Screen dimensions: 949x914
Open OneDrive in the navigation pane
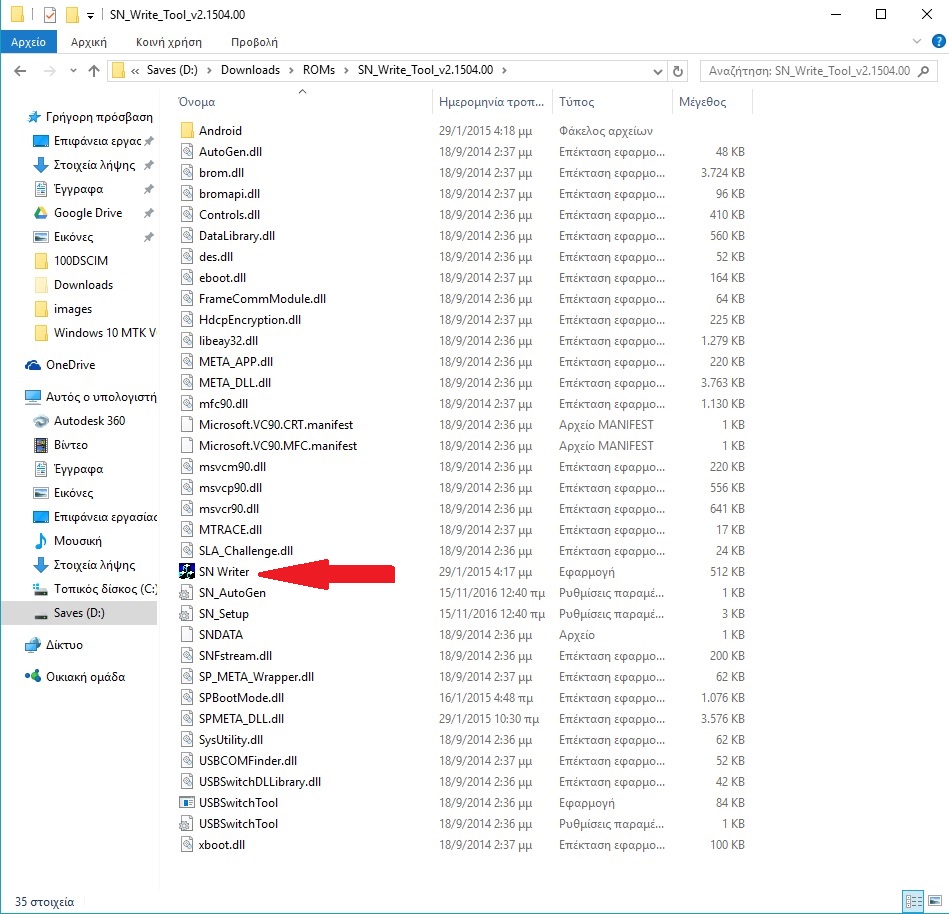click(70, 365)
